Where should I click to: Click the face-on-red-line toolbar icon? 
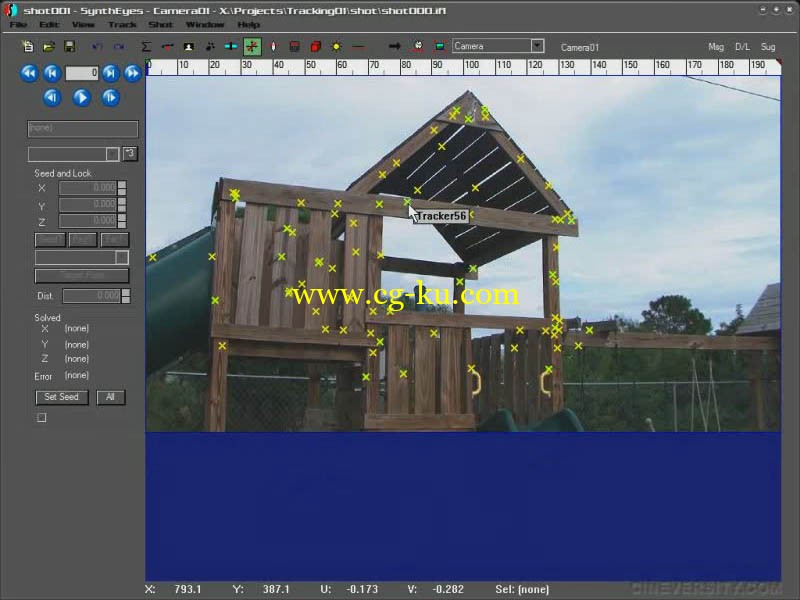[x=418, y=46]
